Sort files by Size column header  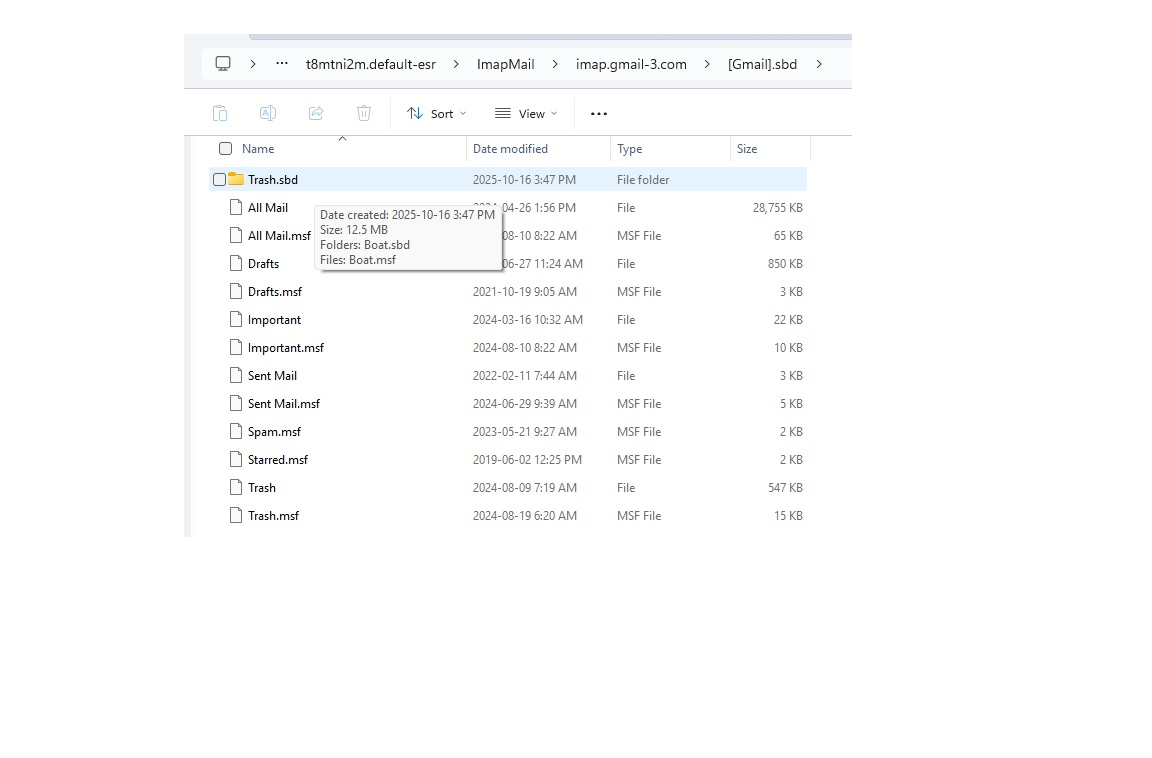747,149
